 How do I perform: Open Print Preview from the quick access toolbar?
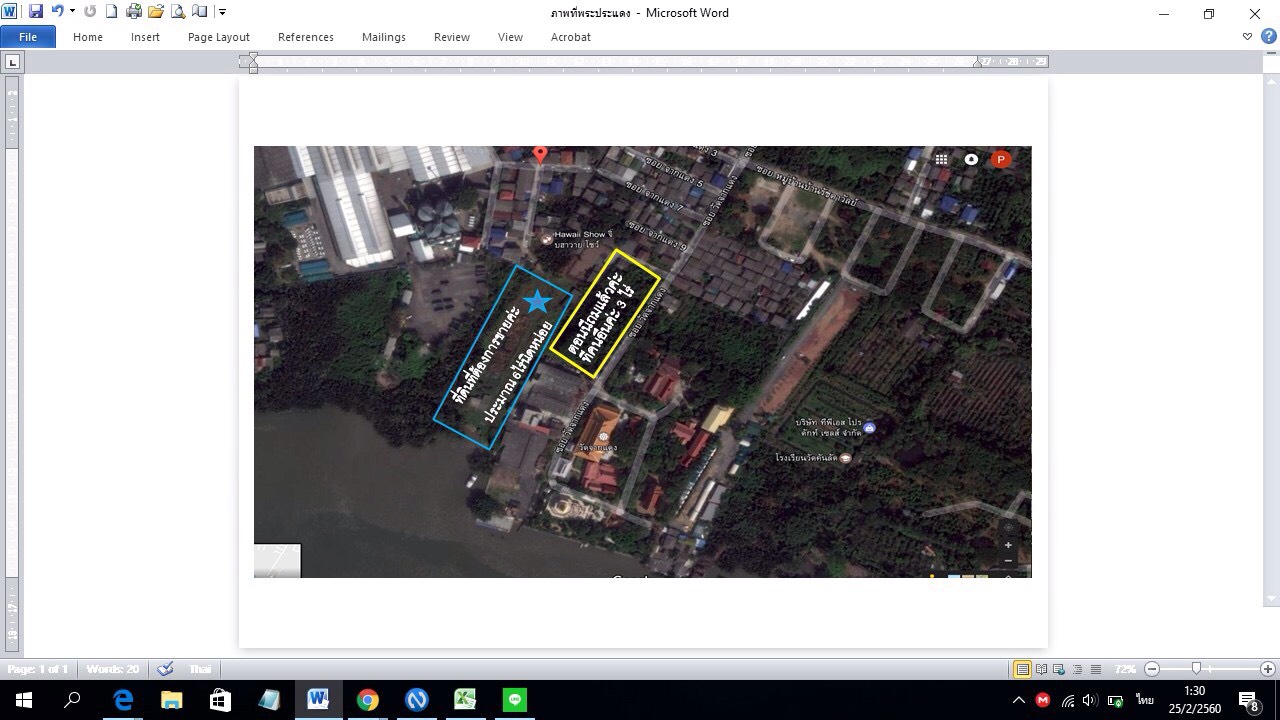click(177, 12)
